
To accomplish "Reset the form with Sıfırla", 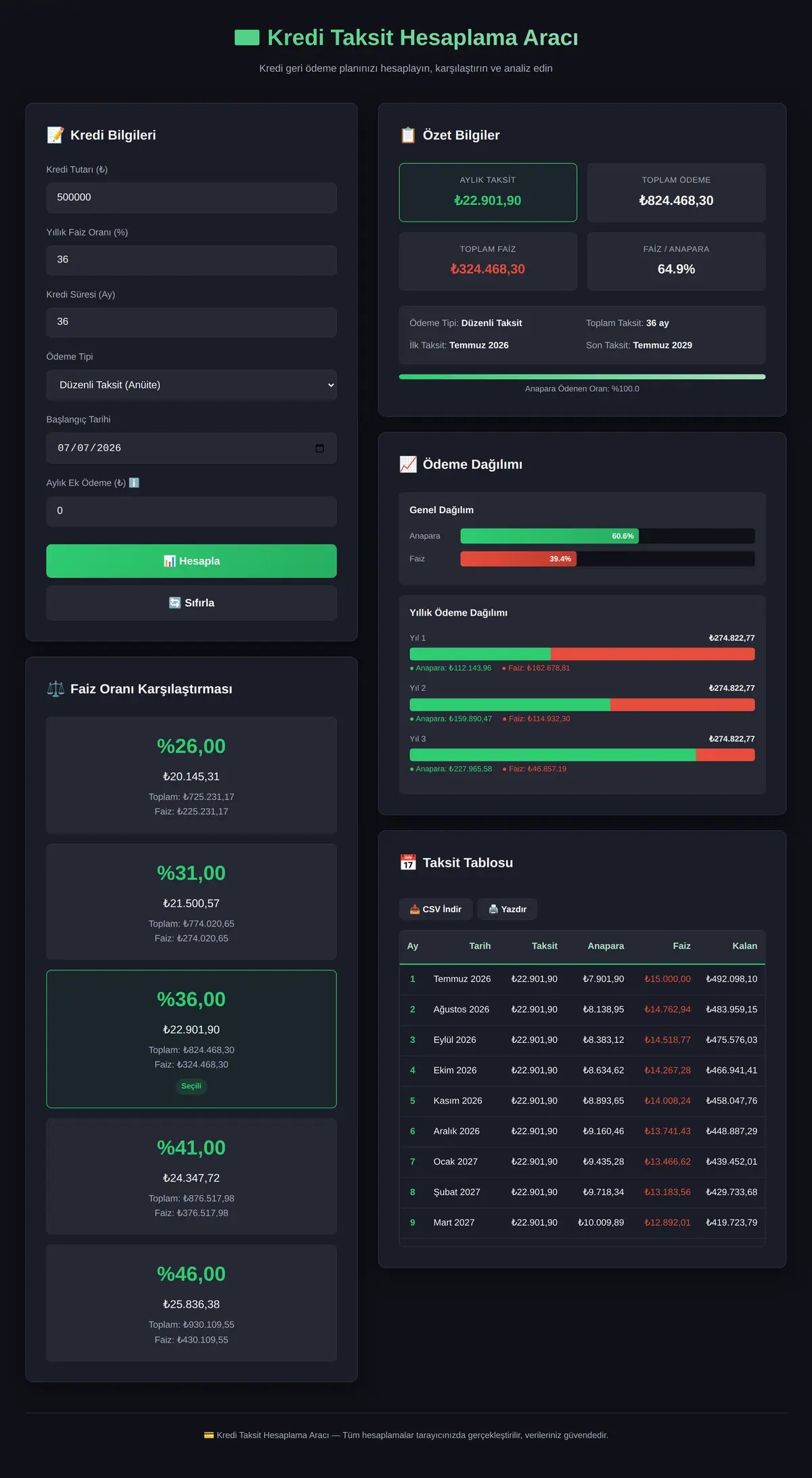I will (x=191, y=603).
